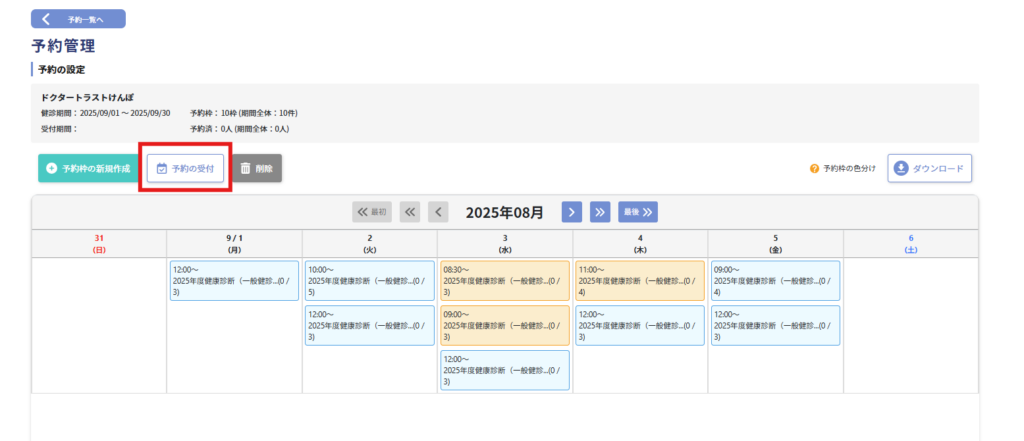This screenshot has width=1024, height=441.
Task: Click the 予約枠の色分け help icon
Action: tap(814, 169)
